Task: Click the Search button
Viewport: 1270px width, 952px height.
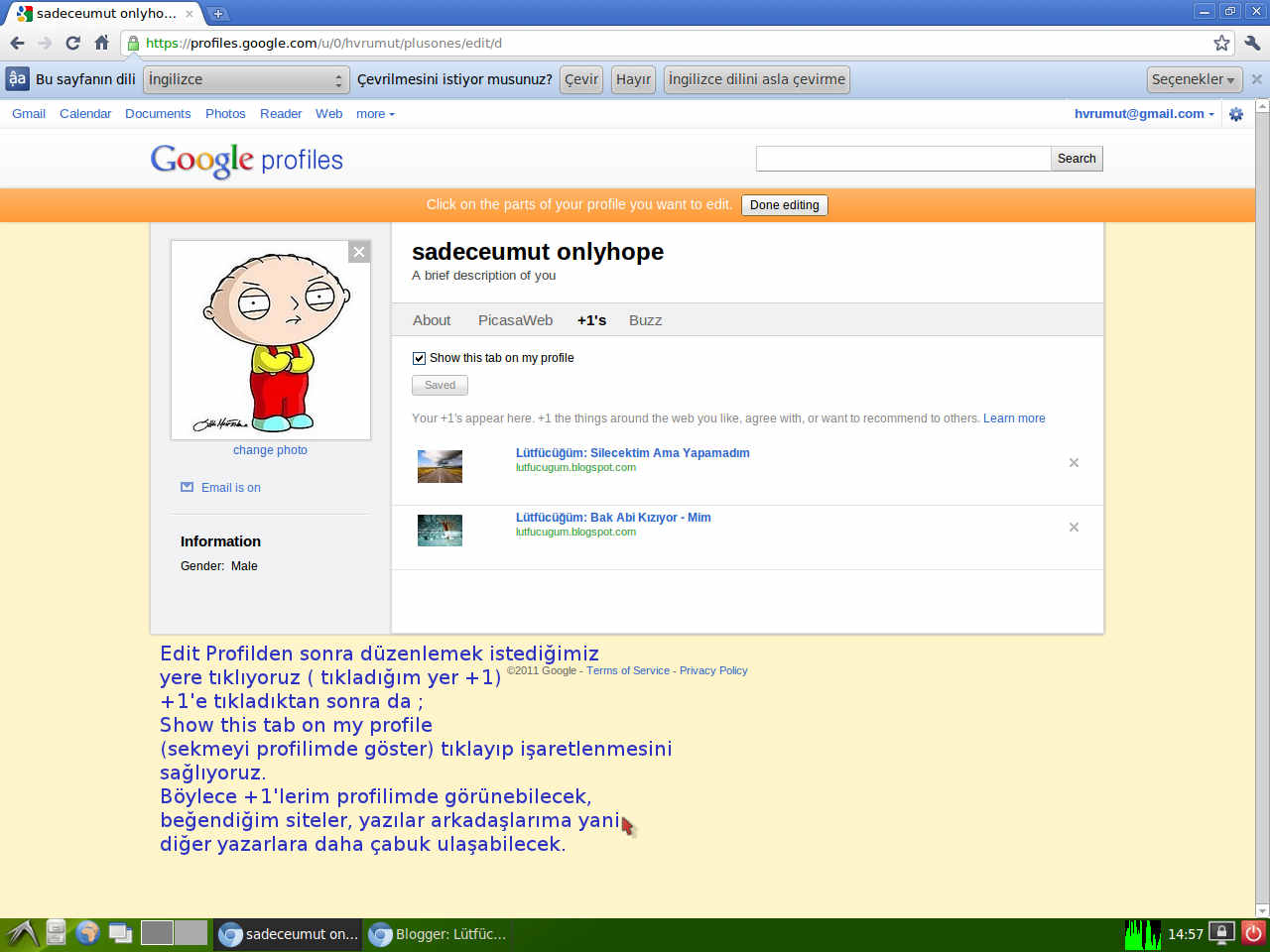Action: click(x=1077, y=159)
